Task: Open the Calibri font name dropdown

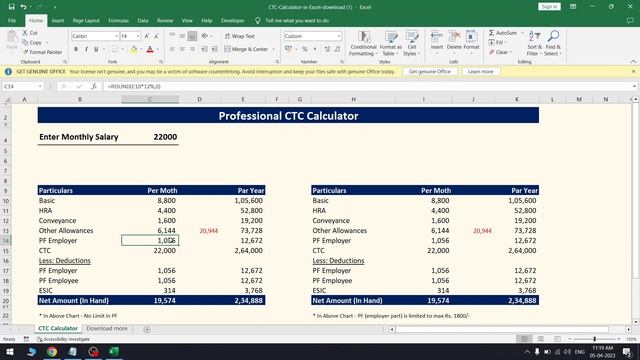Action: click(116, 36)
